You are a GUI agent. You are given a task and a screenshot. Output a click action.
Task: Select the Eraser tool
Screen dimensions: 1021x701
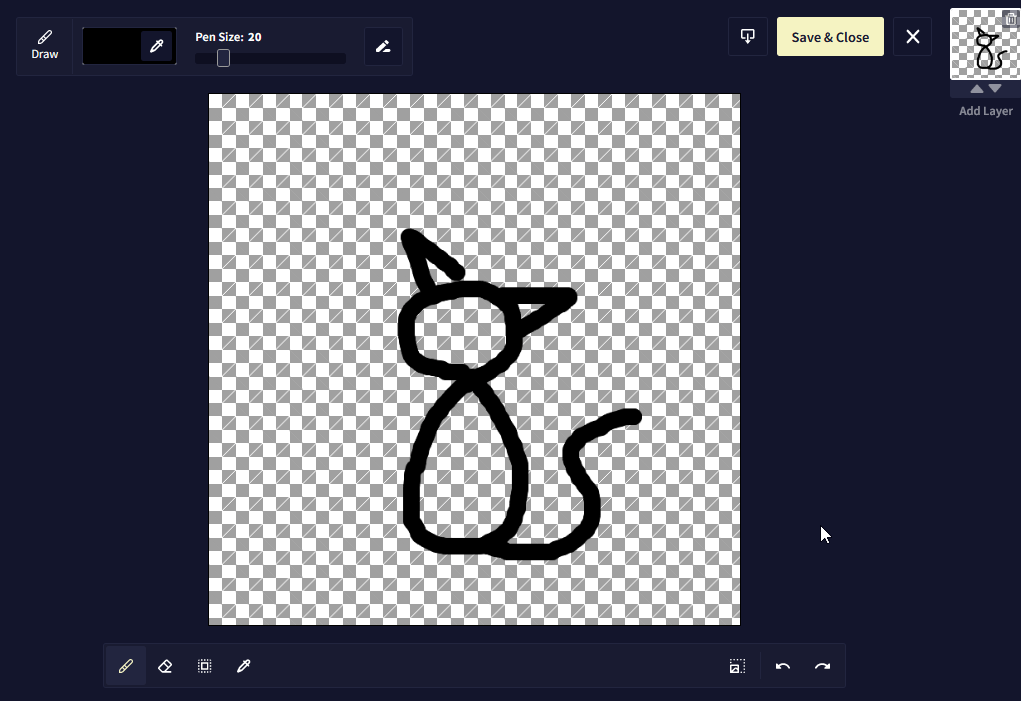[x=165, y=666]
